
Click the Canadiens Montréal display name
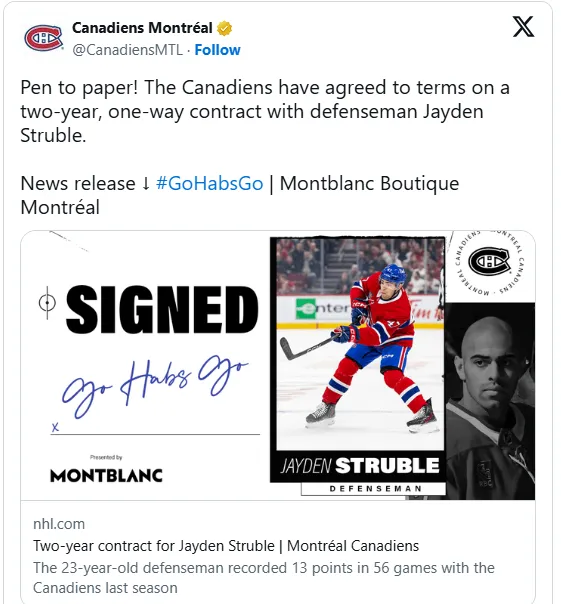pos(142,28)
